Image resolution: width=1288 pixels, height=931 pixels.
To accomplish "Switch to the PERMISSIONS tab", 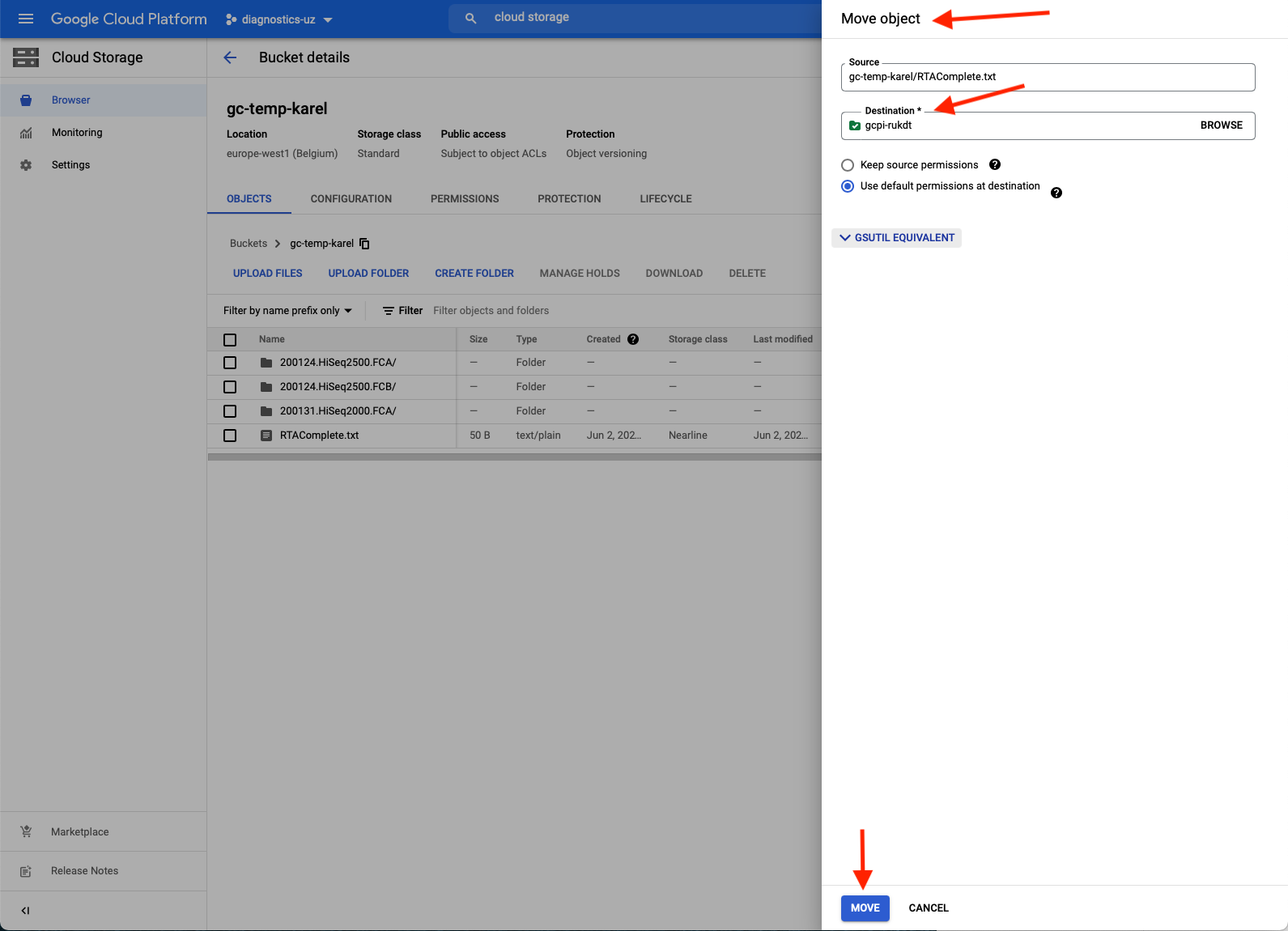I will (x=465, y=199).
